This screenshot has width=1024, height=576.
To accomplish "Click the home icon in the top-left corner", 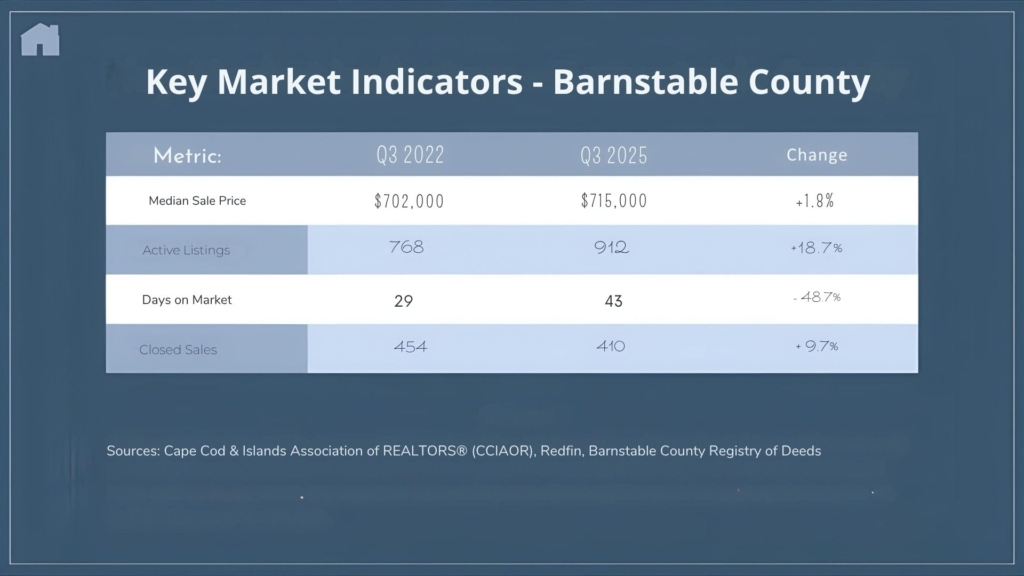I will tap(40, 40).
